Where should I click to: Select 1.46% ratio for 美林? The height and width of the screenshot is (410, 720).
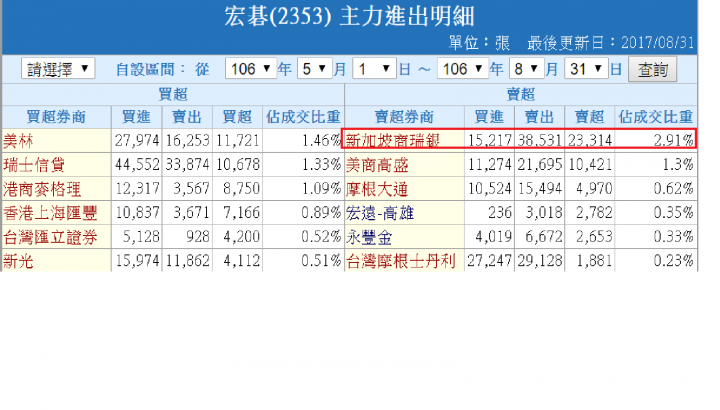point(321,140)
